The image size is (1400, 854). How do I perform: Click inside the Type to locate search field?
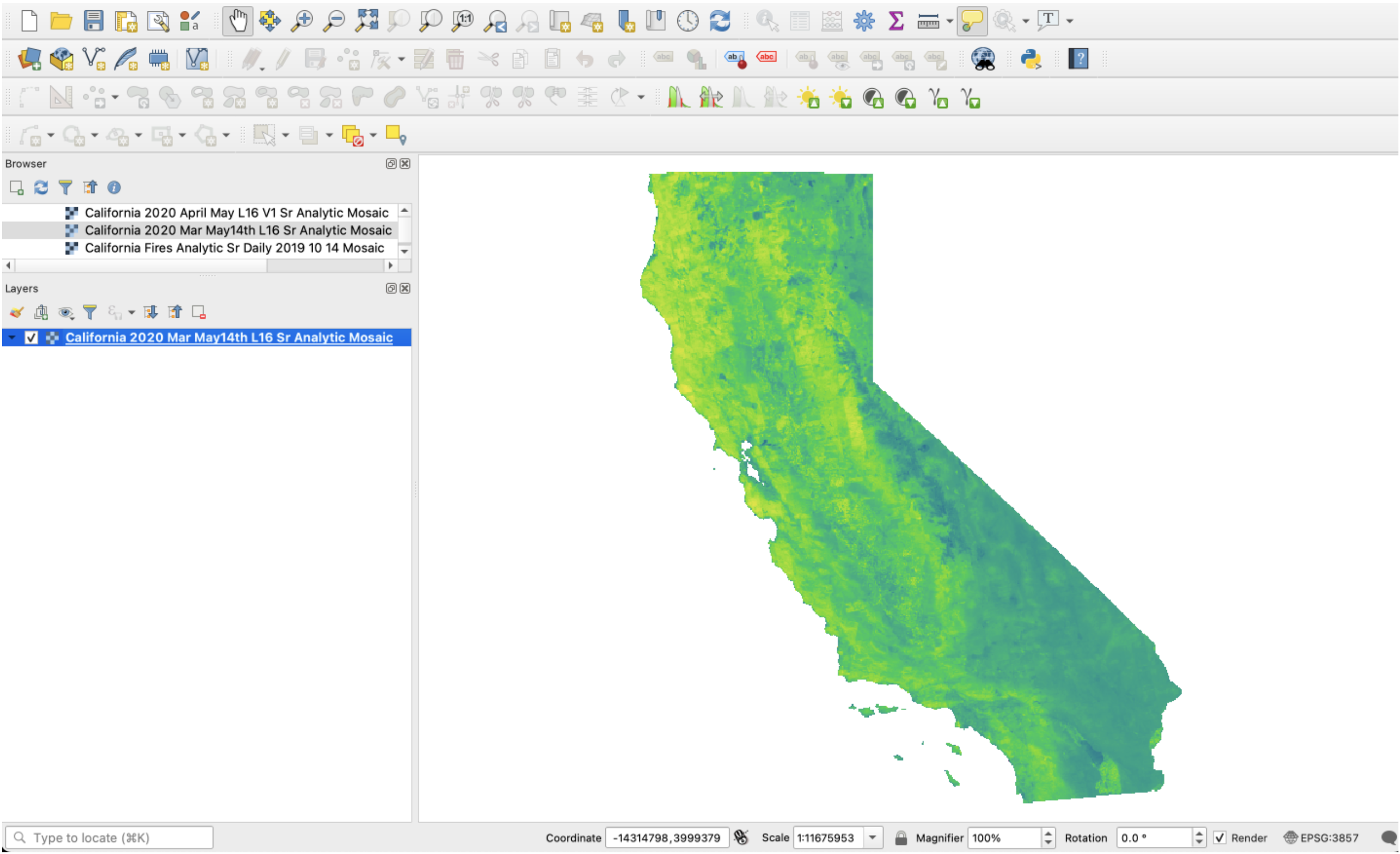111,837
